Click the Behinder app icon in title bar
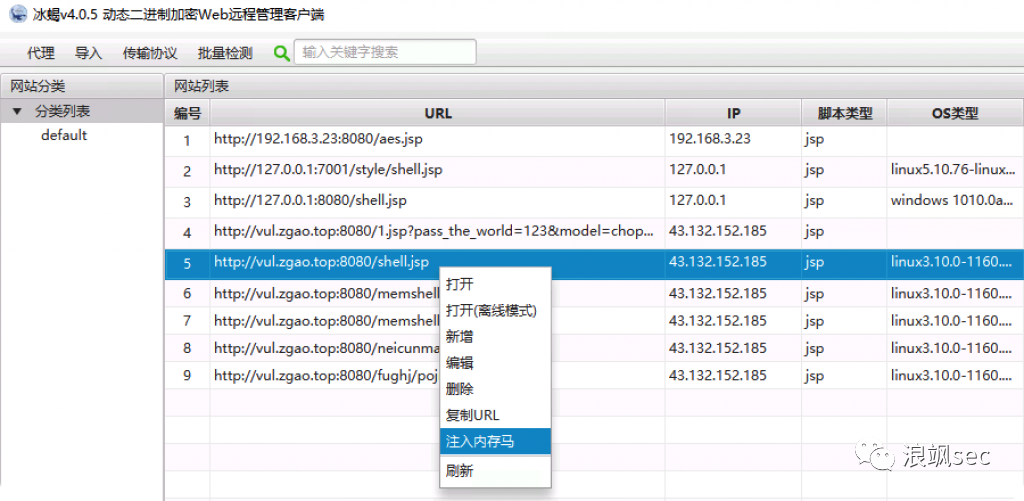 pyautogui.click(x=18, y=13)
